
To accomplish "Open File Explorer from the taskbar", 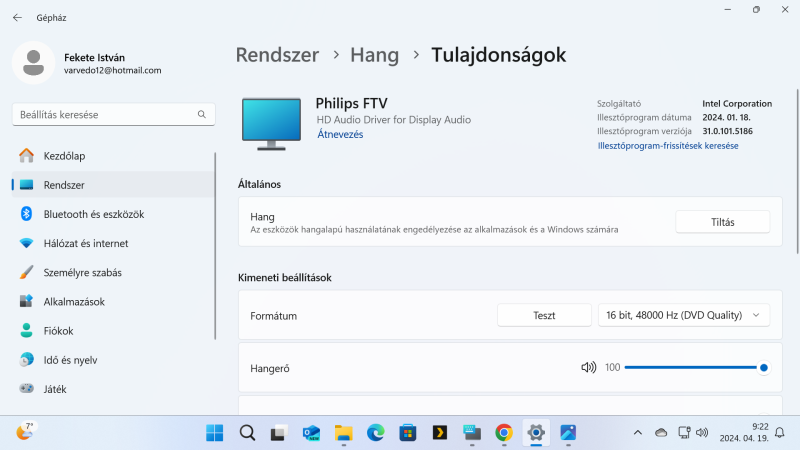I will pyautogui.click(x=343, y=433).
